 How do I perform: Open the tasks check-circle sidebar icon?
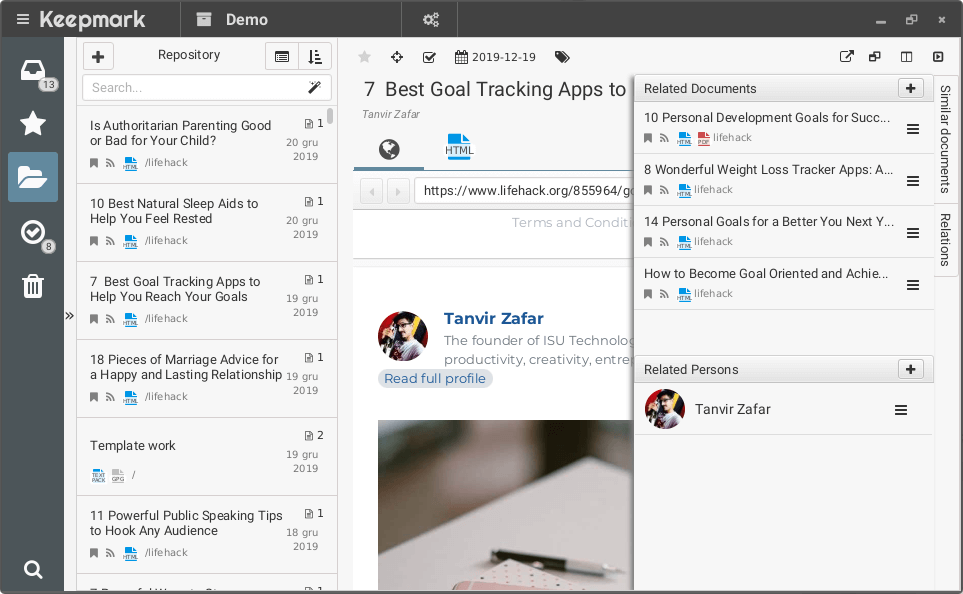[x=32, y=232]
